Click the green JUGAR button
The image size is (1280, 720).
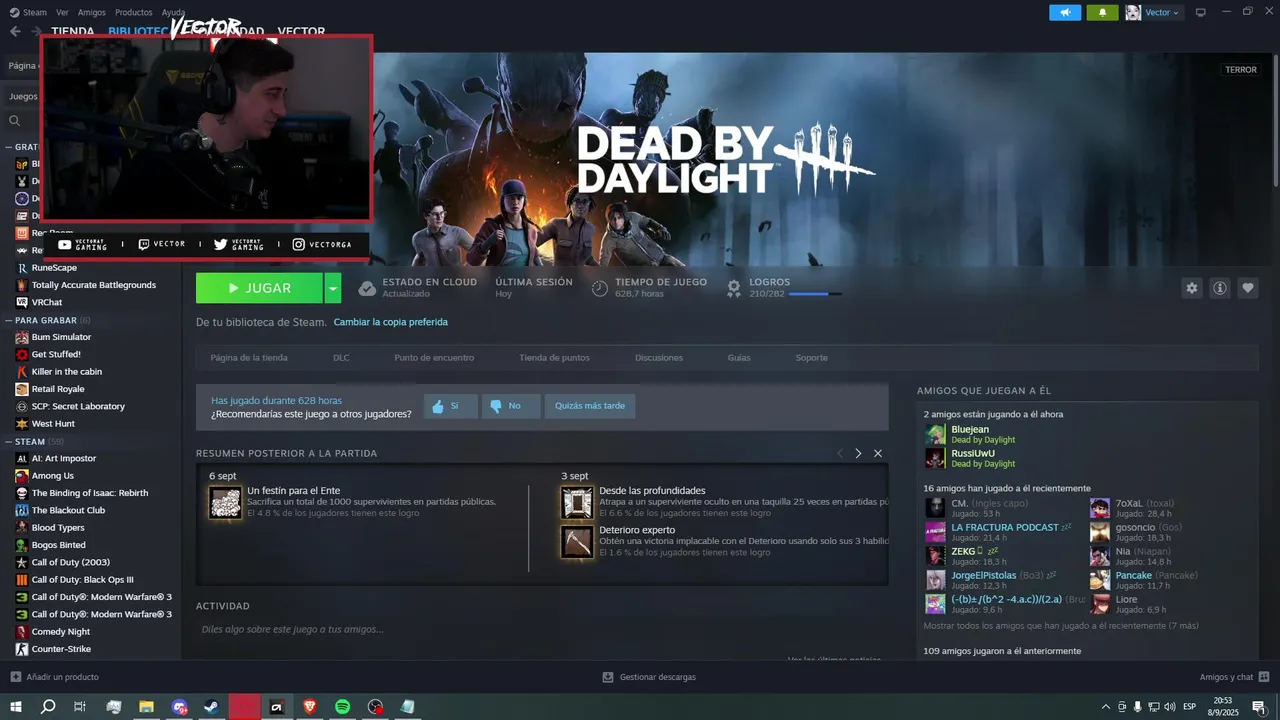click(259, 288)
